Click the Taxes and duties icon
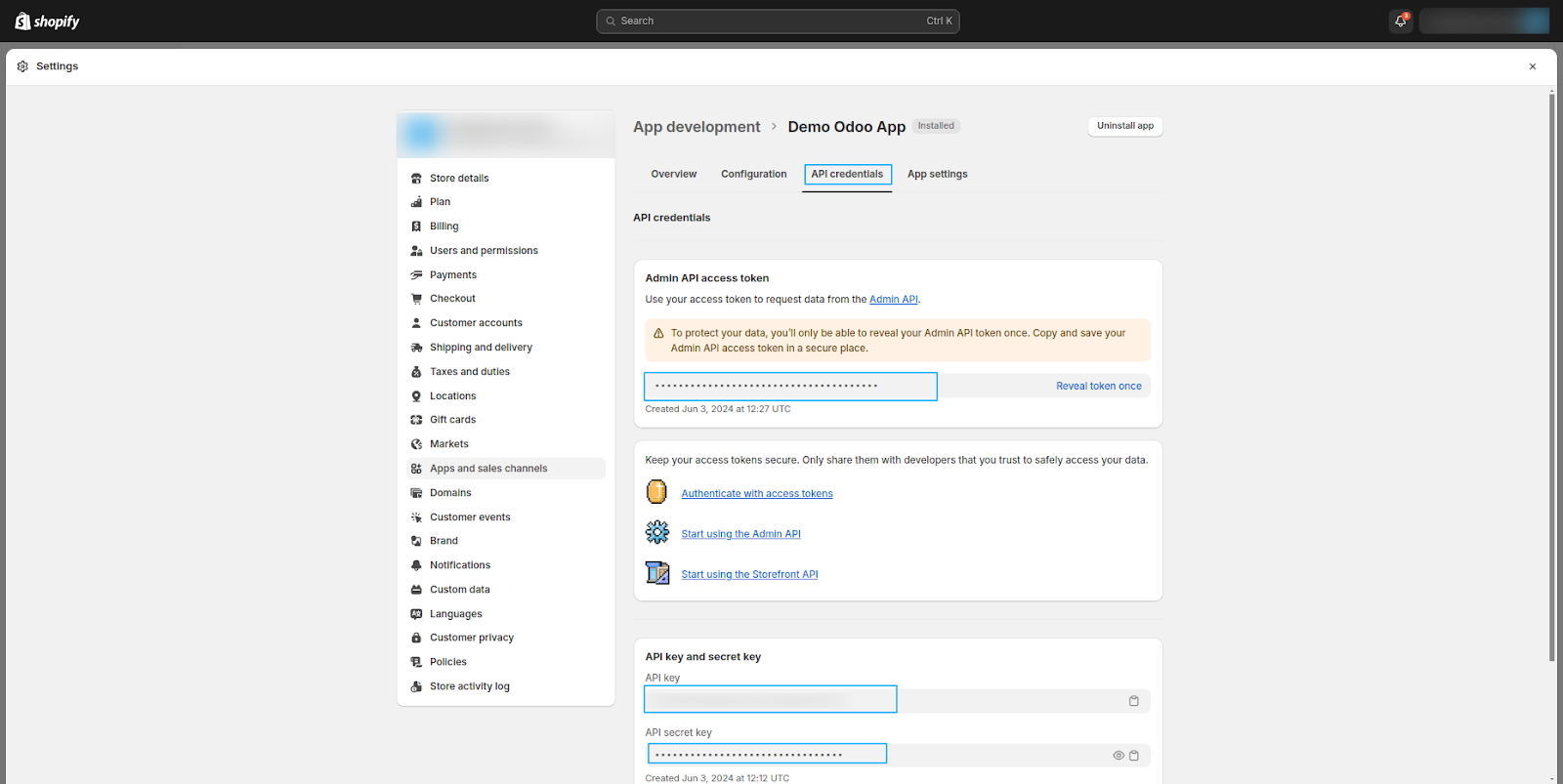 click(x=416, y=372)
